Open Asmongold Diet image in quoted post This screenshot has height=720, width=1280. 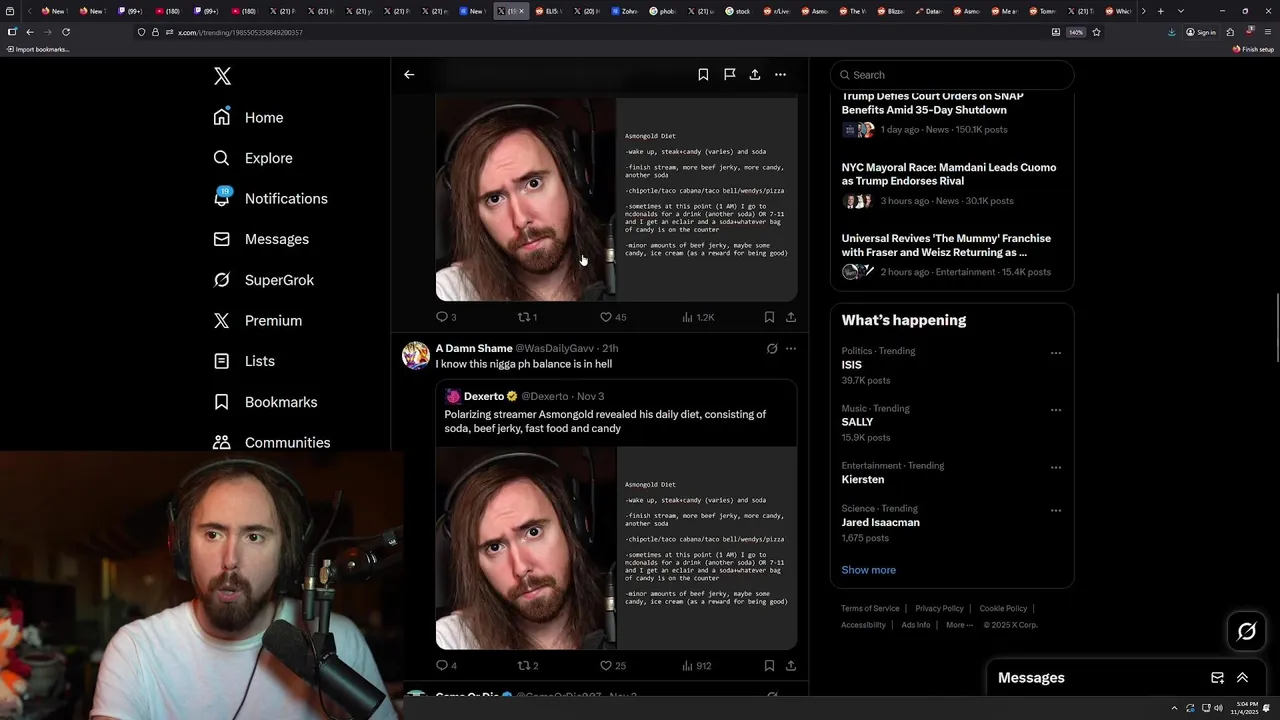[616, 548]
